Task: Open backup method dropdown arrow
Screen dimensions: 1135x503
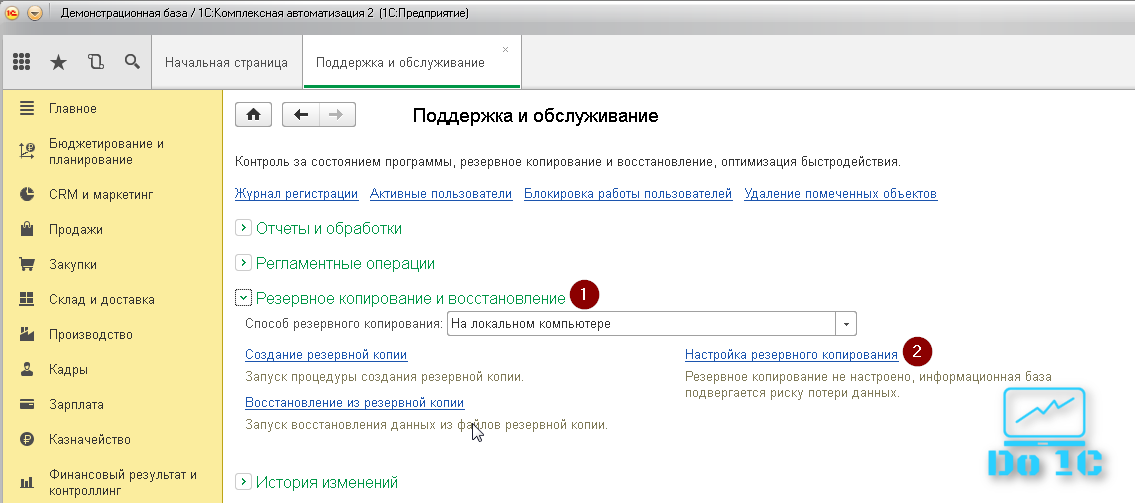Action: point(847,324)
